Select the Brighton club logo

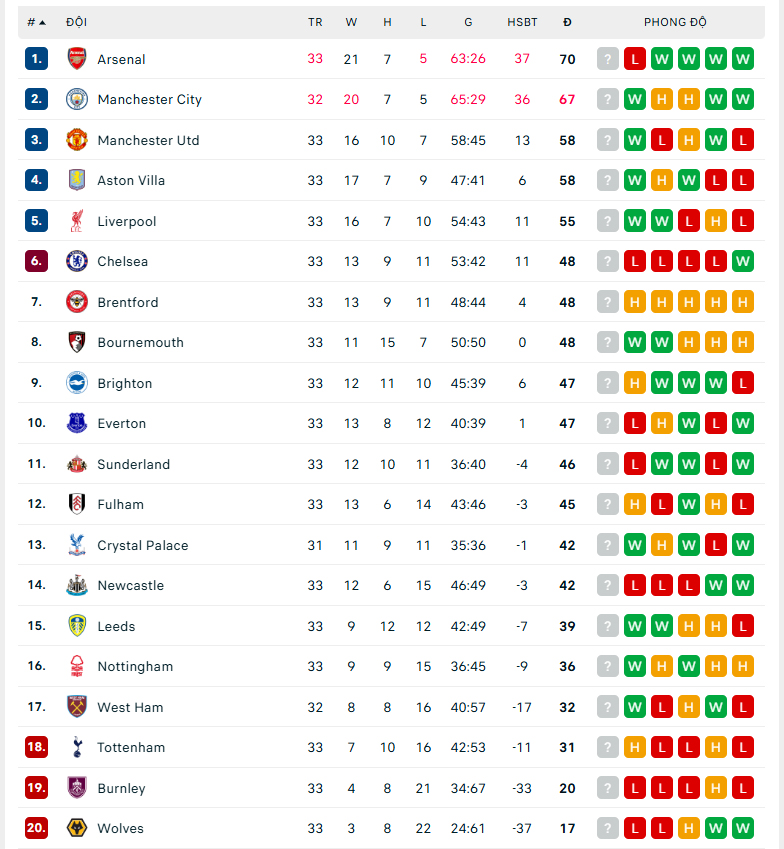pos(78,383)
